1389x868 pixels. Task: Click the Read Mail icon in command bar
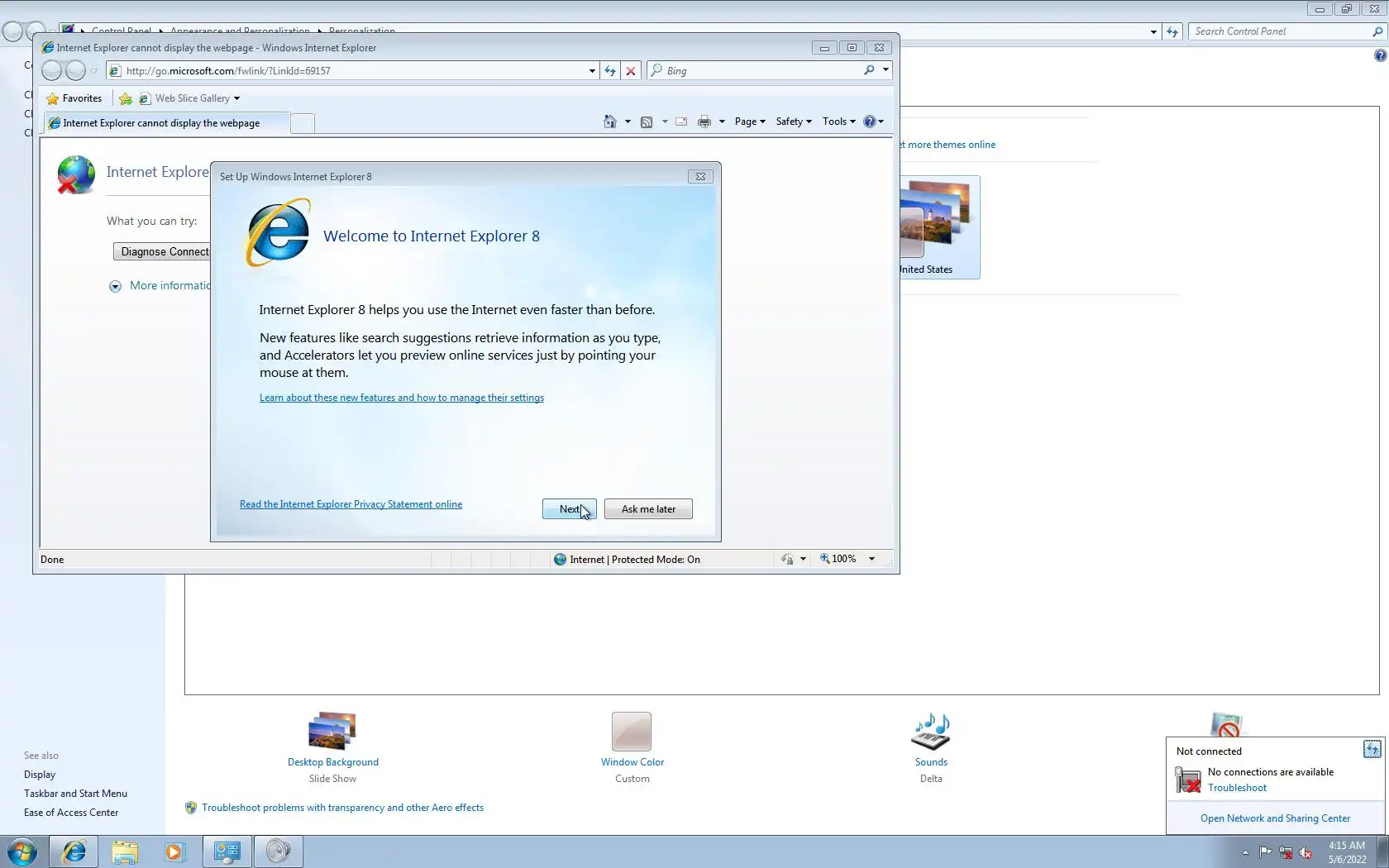click(681, 122)
